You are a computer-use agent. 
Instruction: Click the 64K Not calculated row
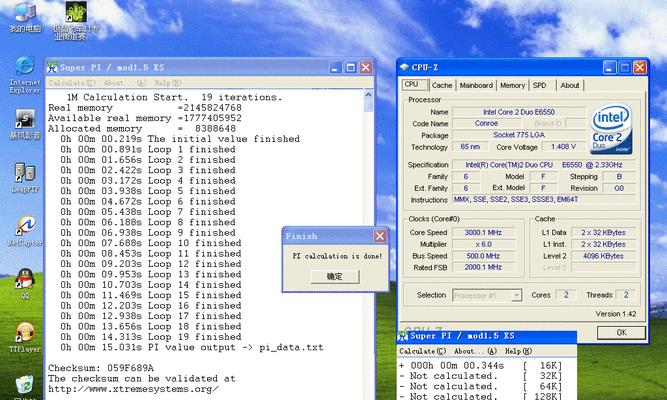tap(481, 386)
